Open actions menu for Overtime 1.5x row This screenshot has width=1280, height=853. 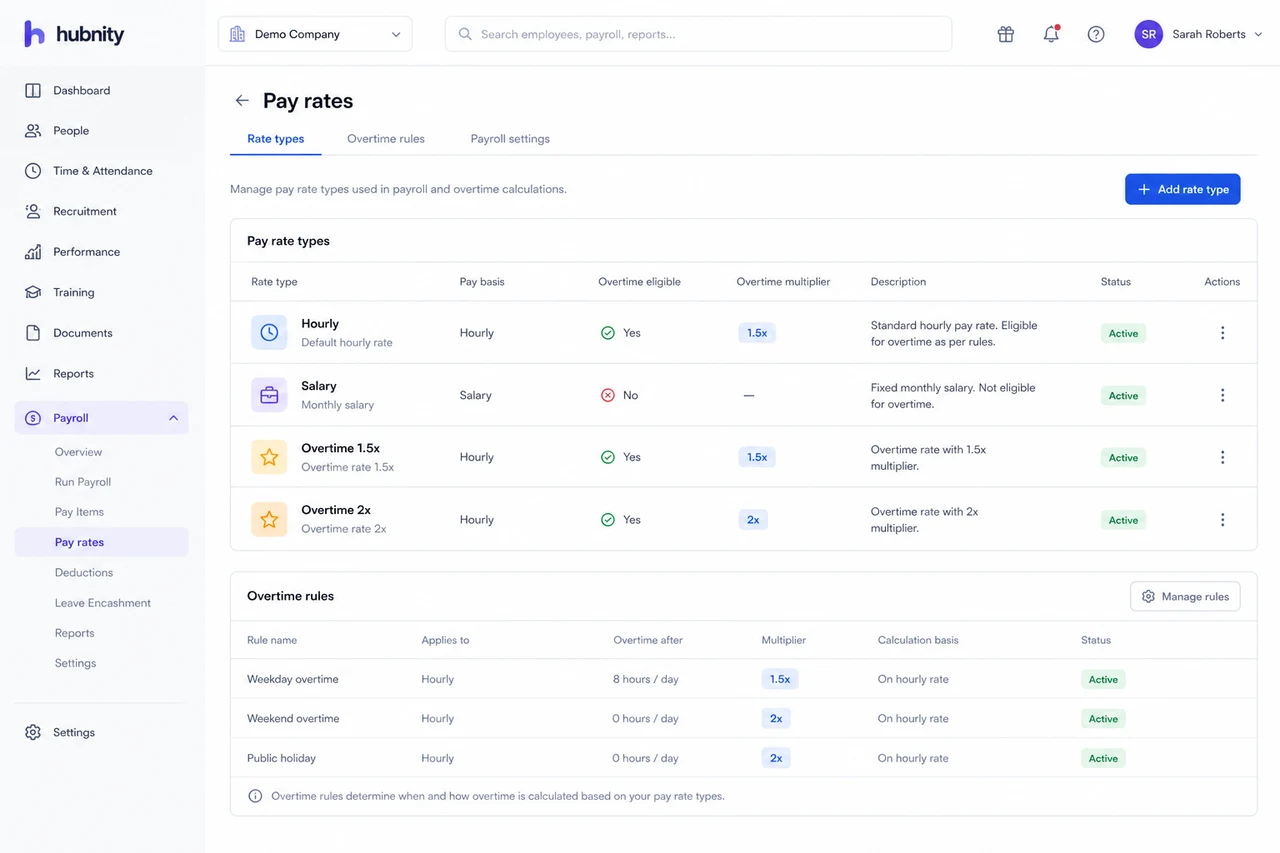pyautogui.click(x=1222, y=457)
